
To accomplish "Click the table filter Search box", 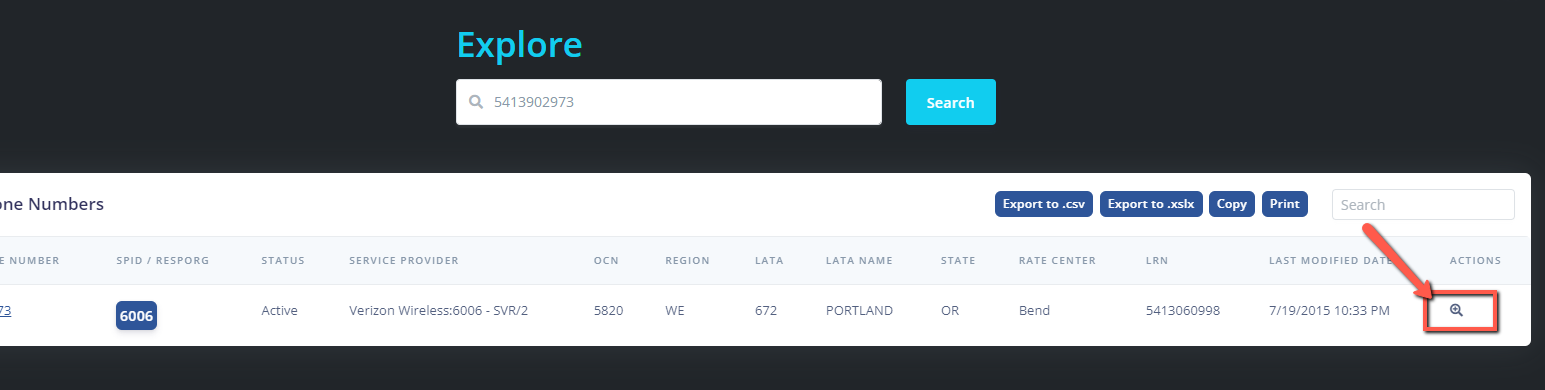I will [1423, 204].
